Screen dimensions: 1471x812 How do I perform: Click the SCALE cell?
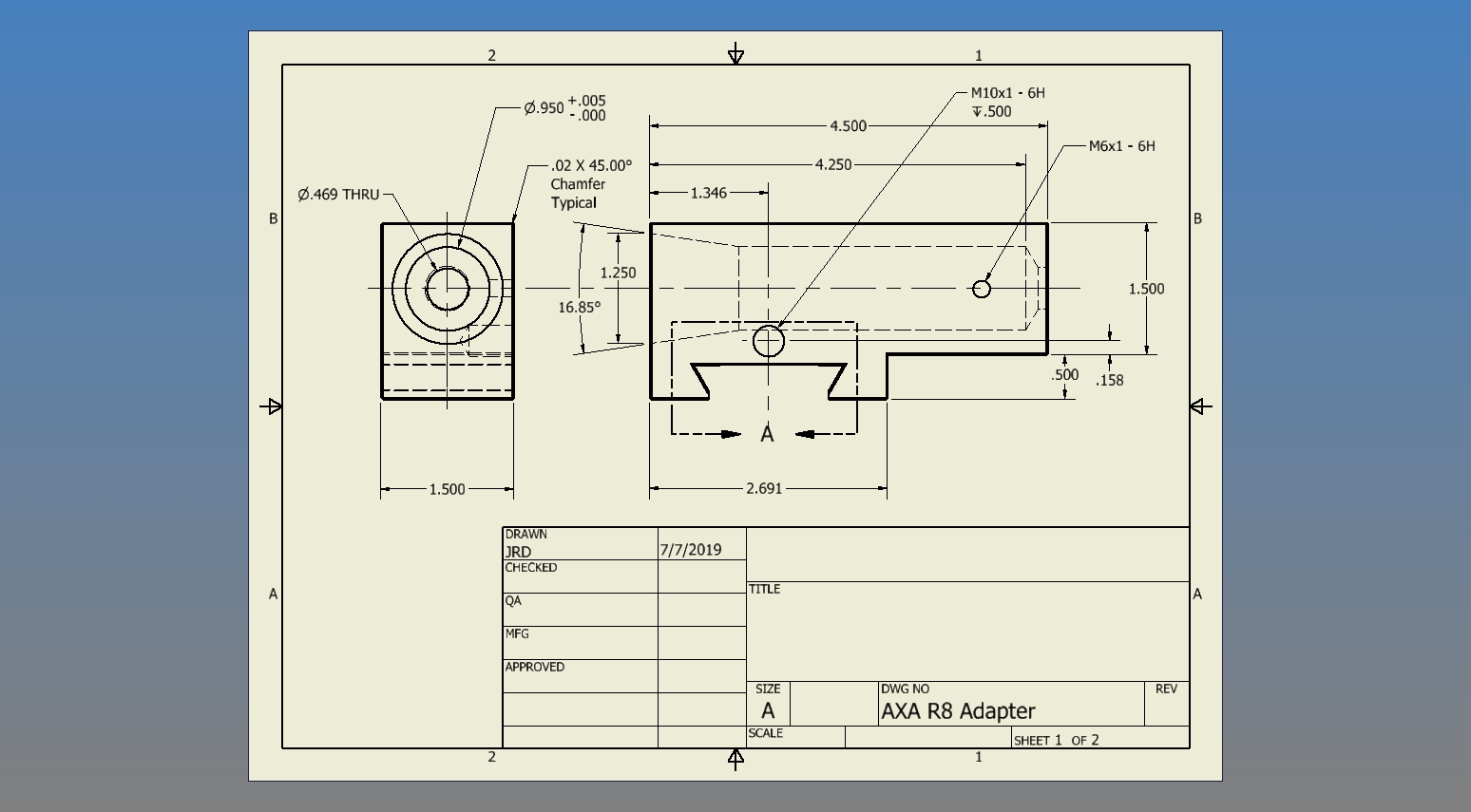click(x=796, y=738)
